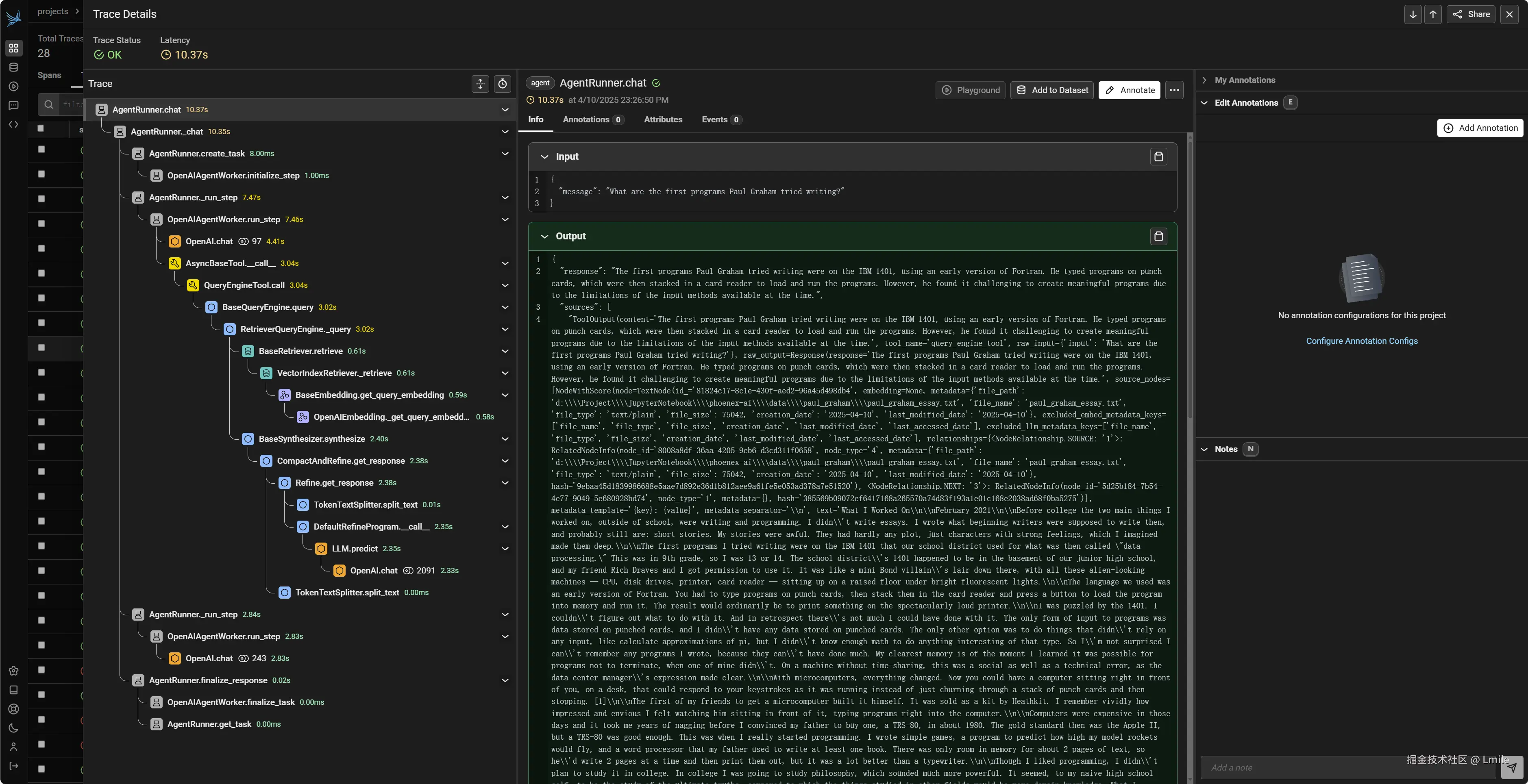Check the select-all checkbox in the traces table
This screenshot has height=784, width=1528.
click(x=40, y=128)
